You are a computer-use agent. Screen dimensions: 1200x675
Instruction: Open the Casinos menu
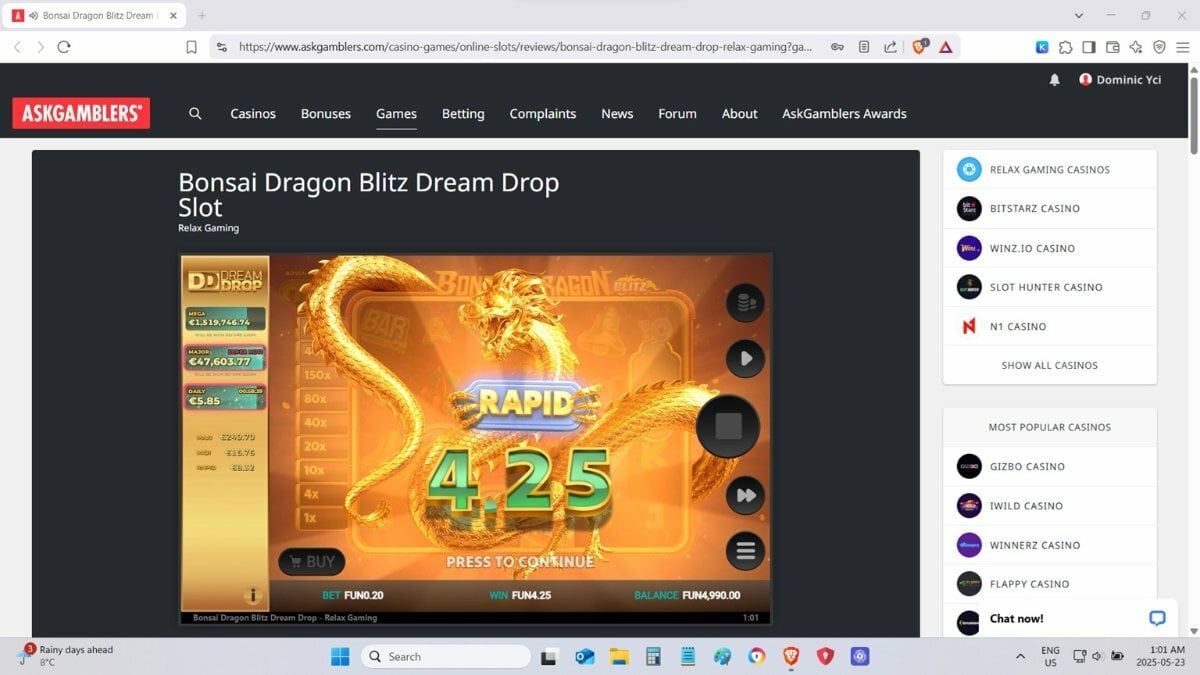[x=253, y=113]
